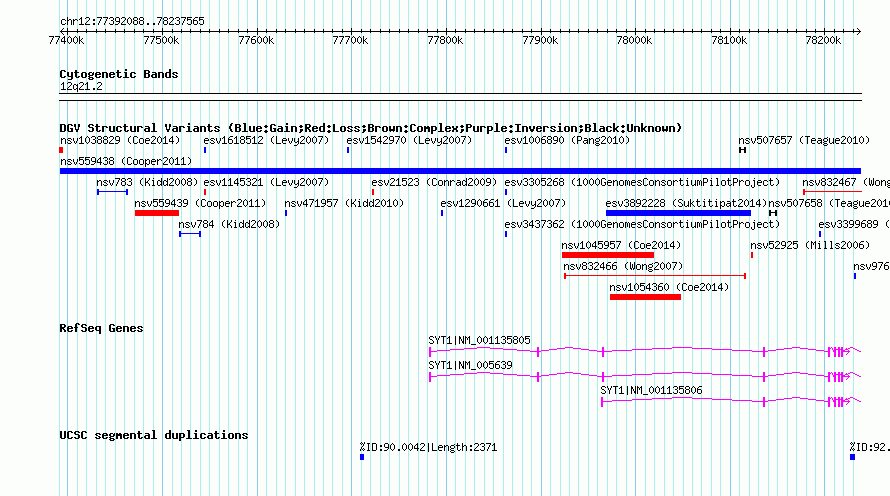Open the nsv832466 (Wong2007) red variant line
Viewport: 890px width, 496px height.
pyautogui.click(x=654, y=276)
